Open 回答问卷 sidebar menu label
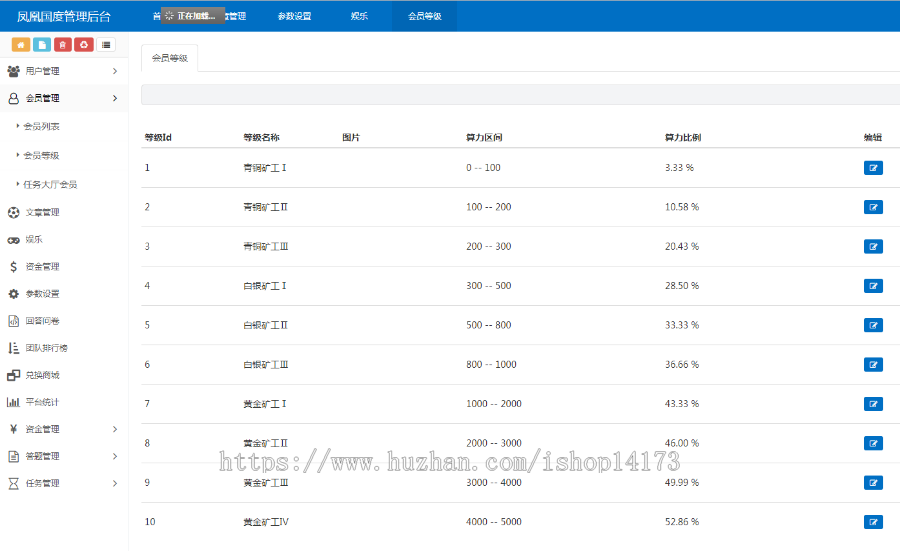Image resolution: width=900 pixels, height=551 pixels. [42, 321]
